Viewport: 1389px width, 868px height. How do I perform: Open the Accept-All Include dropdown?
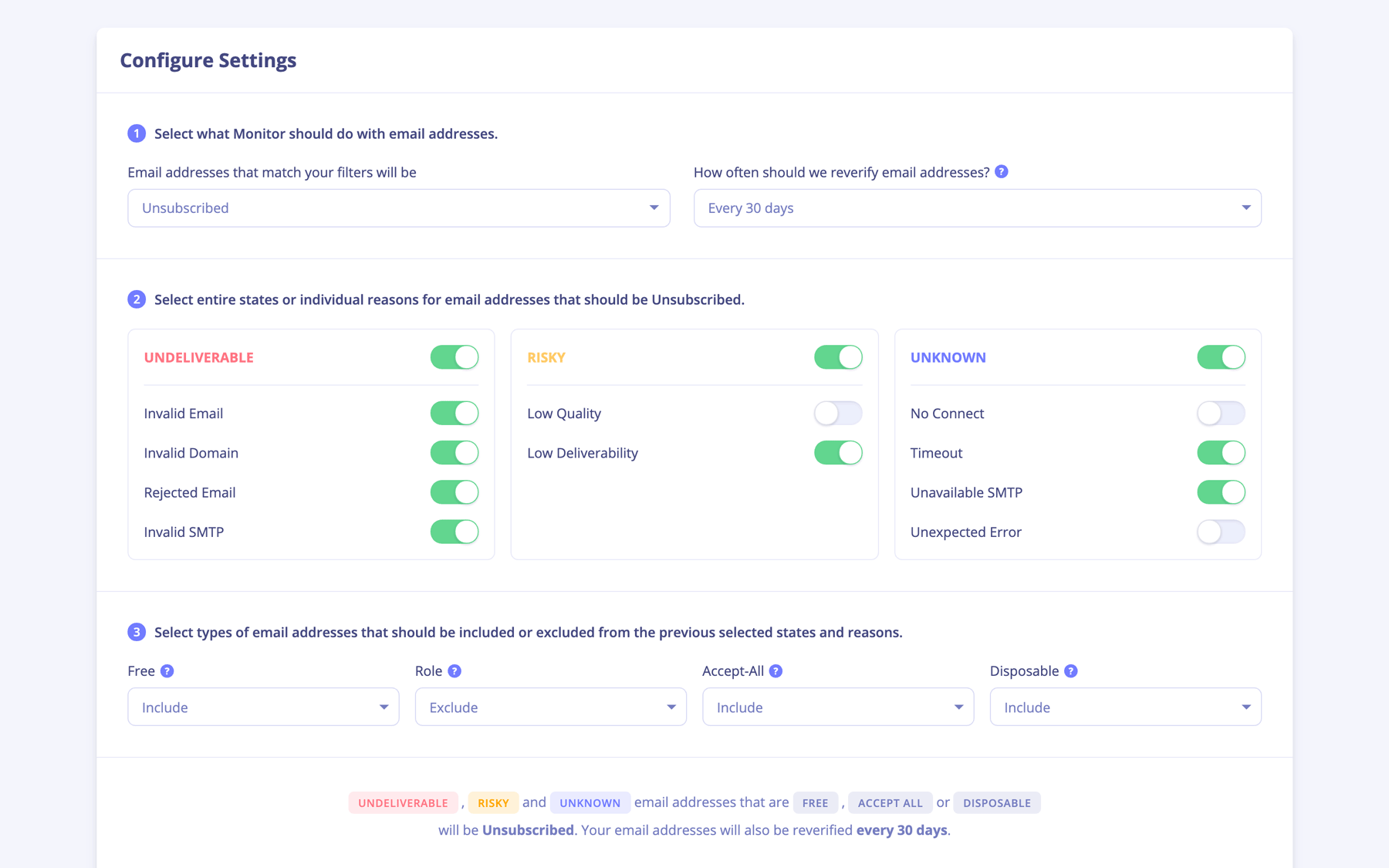837,707
